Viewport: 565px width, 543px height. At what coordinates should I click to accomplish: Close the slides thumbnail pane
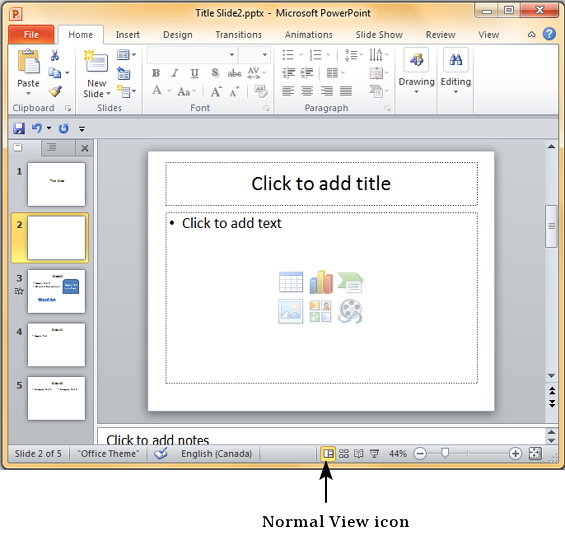click(x=85, y=148)
